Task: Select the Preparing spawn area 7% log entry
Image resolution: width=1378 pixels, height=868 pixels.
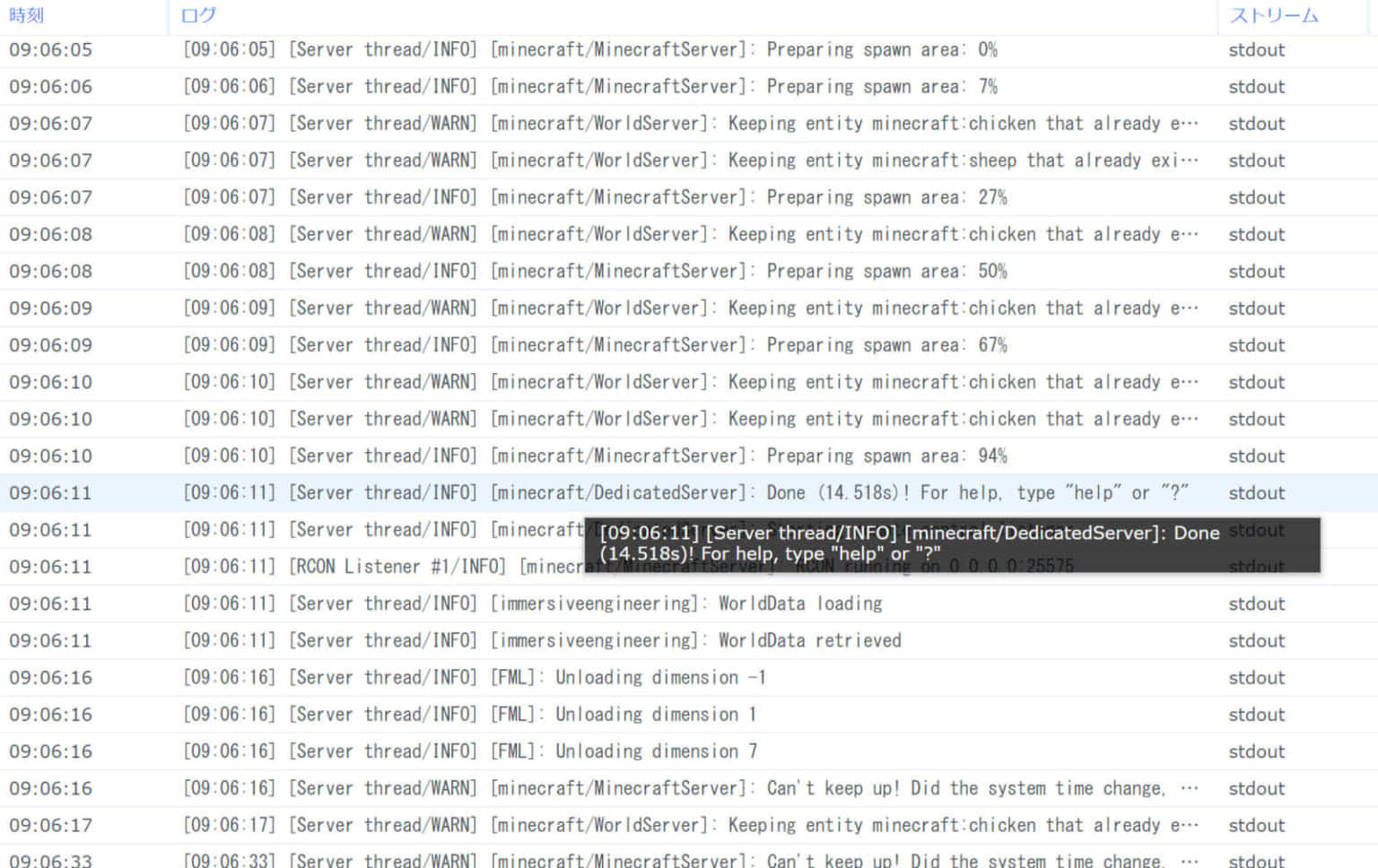Action: 589,87
